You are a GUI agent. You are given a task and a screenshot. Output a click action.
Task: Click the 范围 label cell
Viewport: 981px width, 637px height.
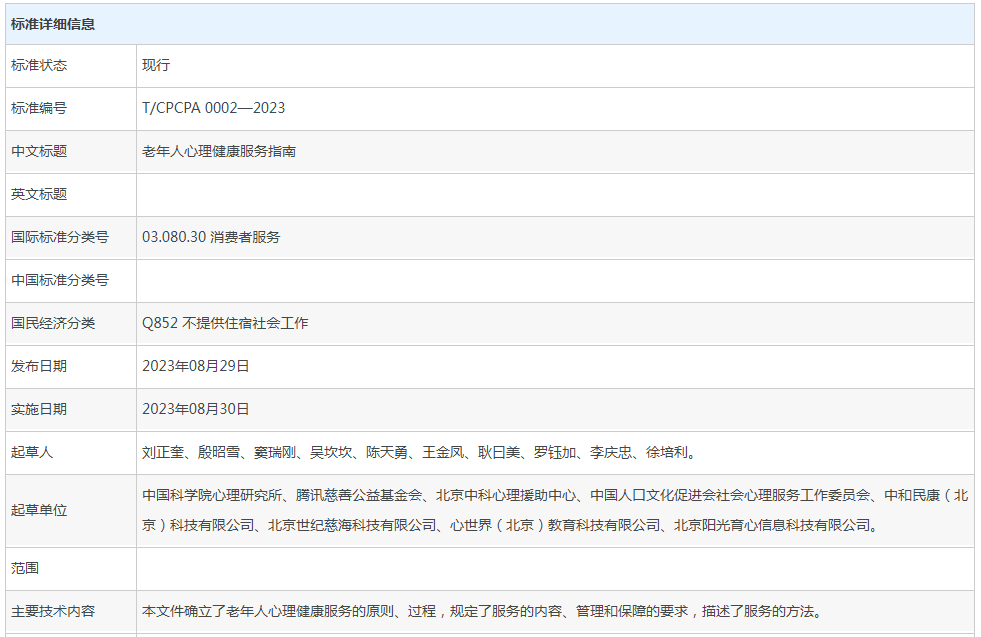(25, 568)
